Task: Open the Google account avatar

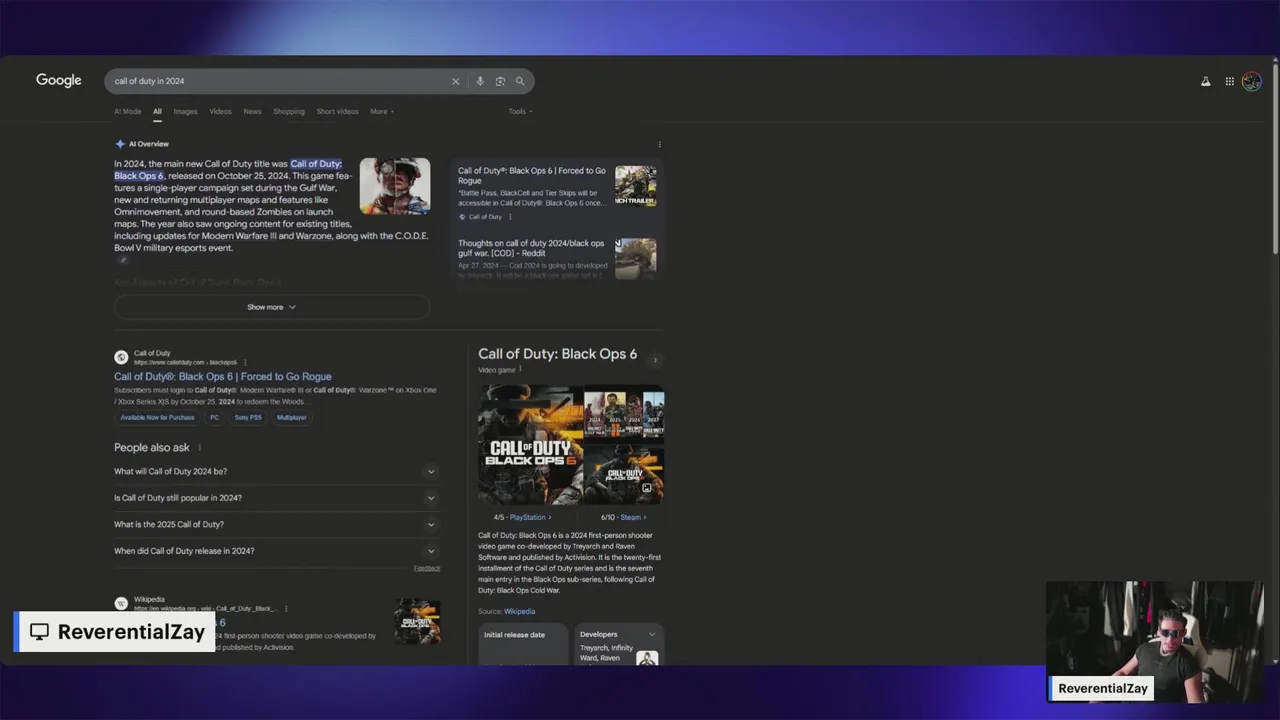Action: pyautogui.click(x=1251, y=81)
